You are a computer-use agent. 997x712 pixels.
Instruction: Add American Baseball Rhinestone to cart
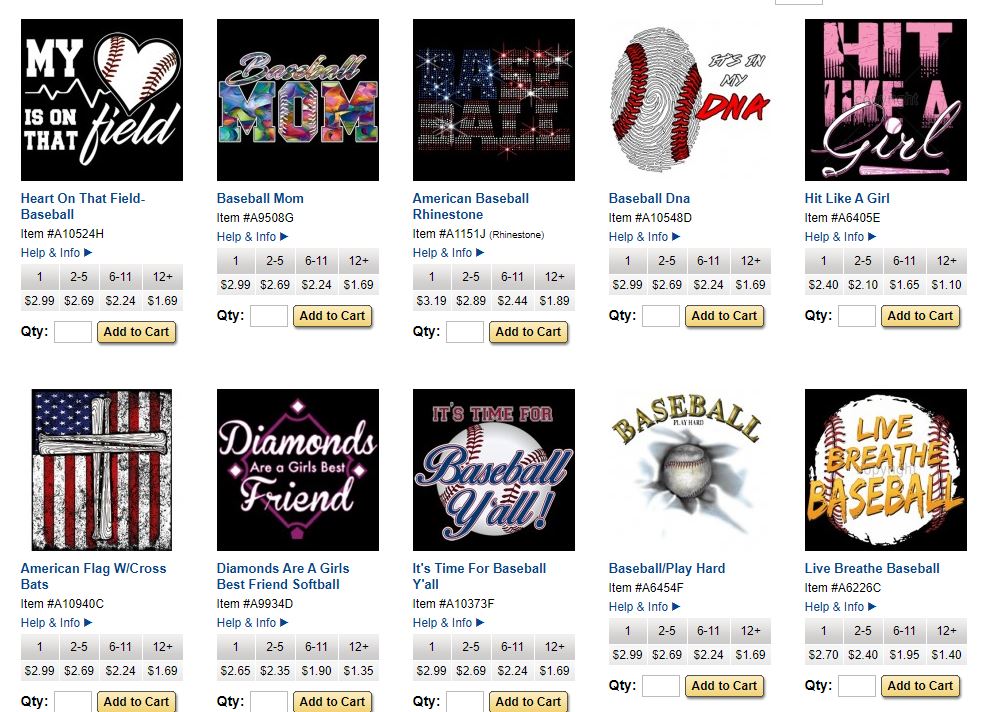[x=528, y=332]
